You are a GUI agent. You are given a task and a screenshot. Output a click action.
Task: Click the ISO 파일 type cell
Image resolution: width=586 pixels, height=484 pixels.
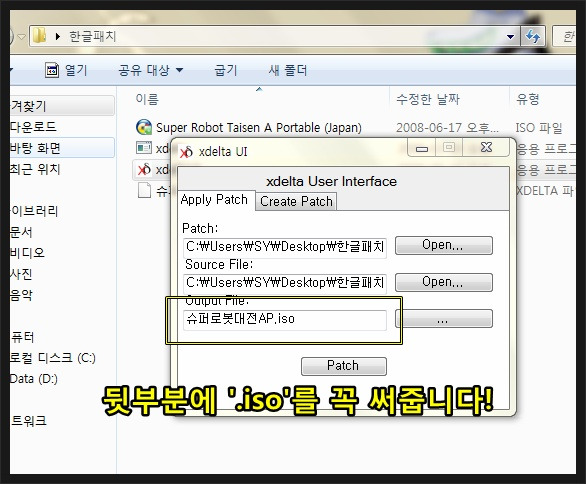pyautogui.click(x=539, y=128)
